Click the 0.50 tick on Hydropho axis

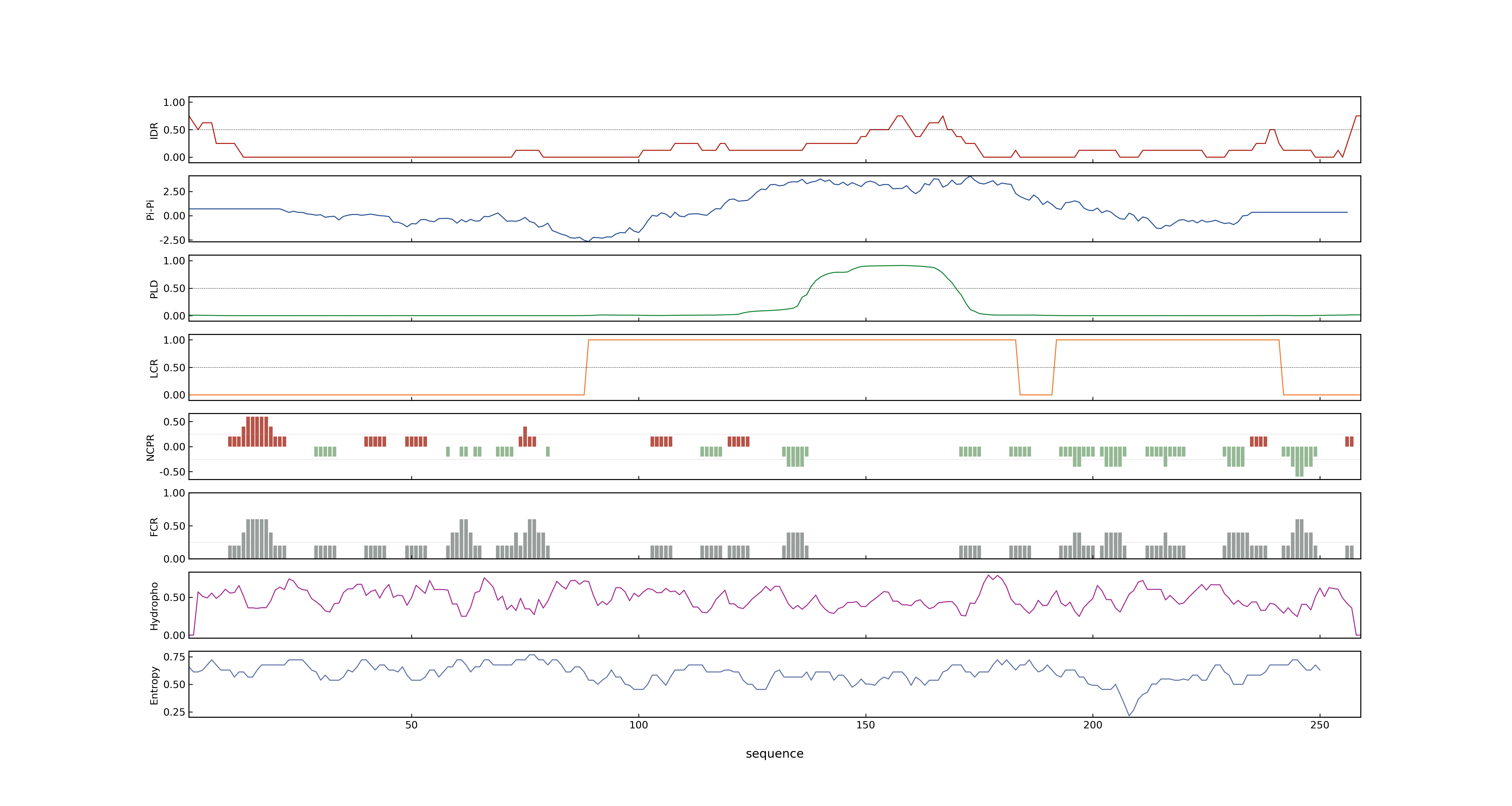pyautogui.click(x=174, y=598)
